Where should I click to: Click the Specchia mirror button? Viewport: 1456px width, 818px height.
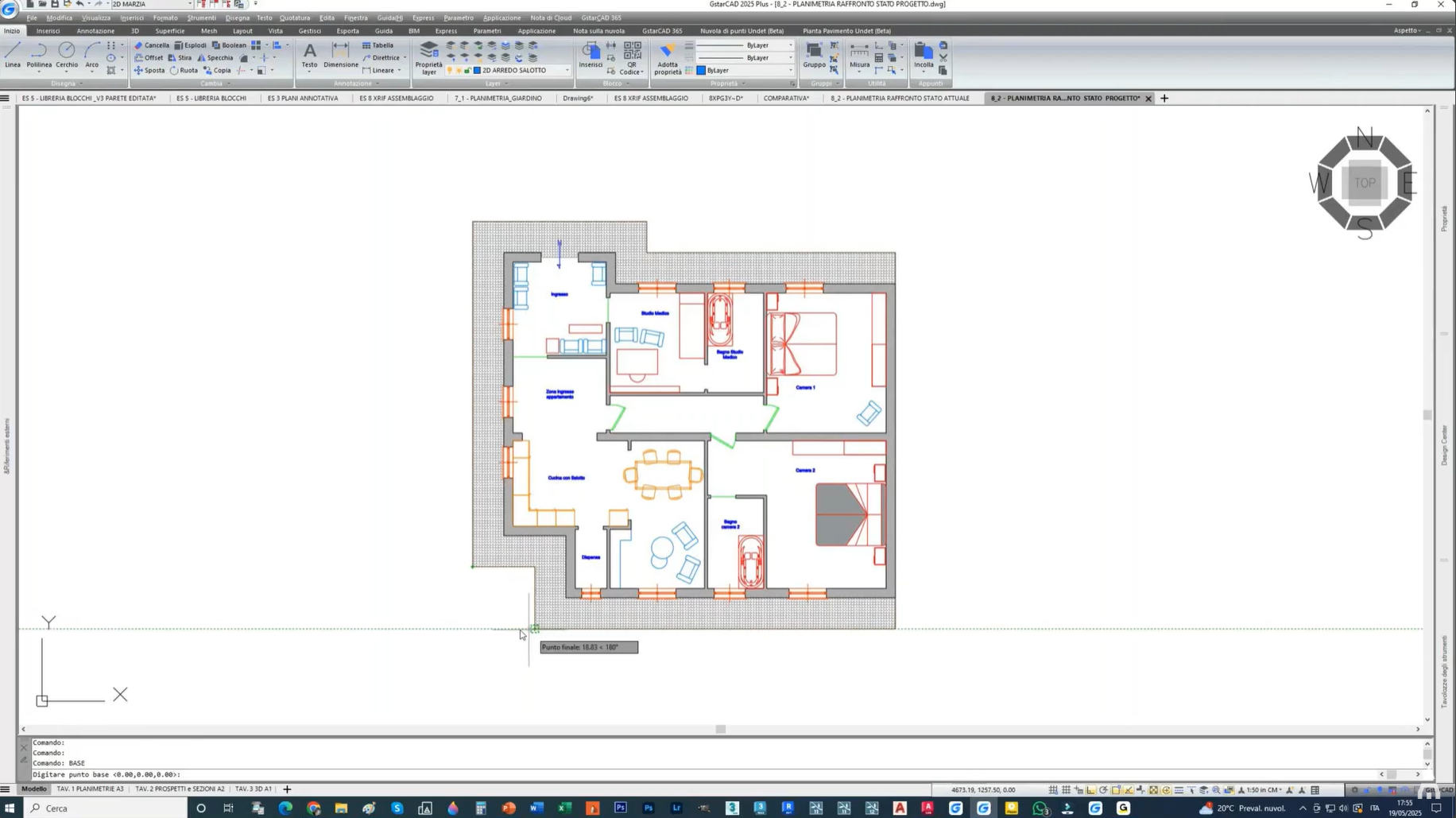point(215,58)
